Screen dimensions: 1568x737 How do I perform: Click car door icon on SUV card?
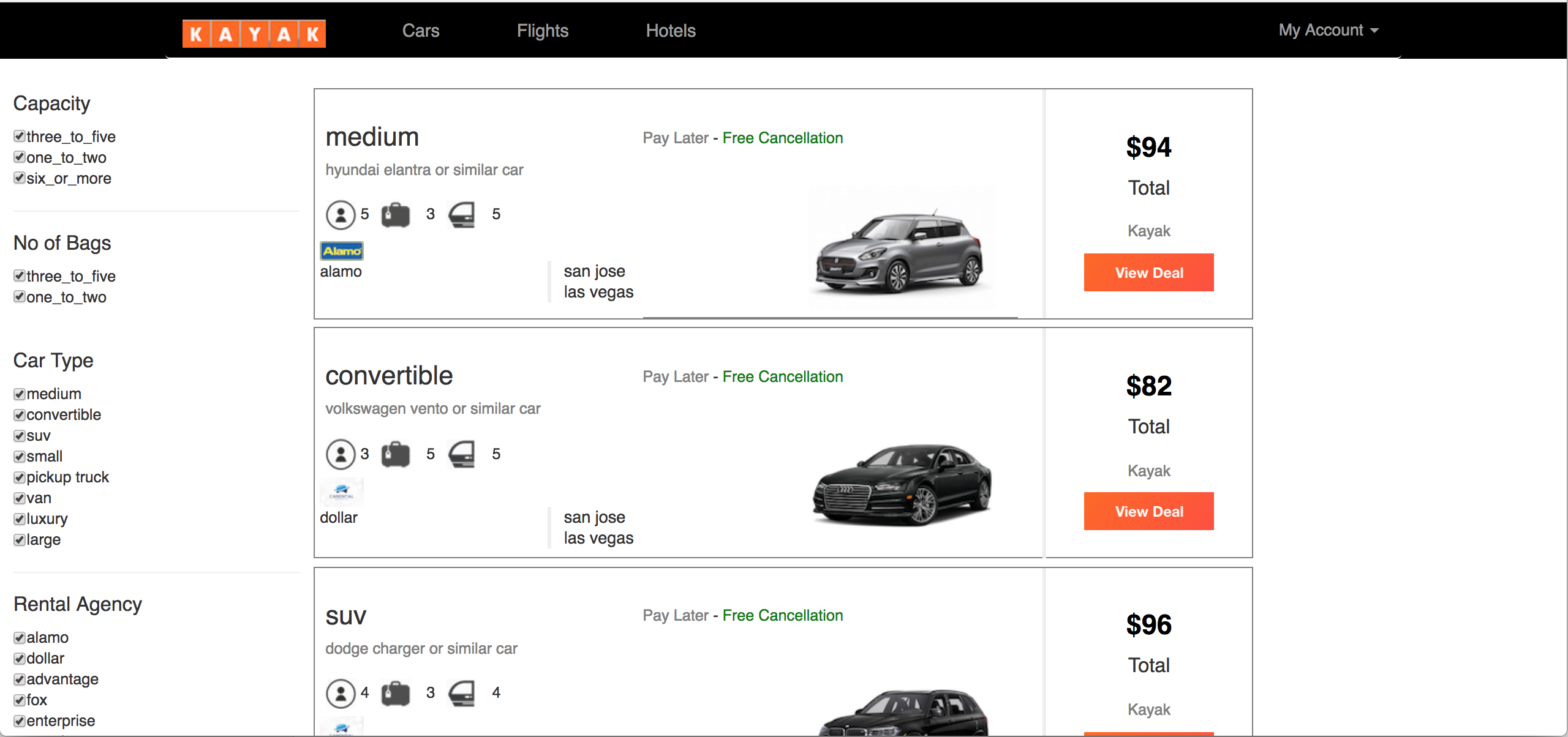tap(462, 694)
